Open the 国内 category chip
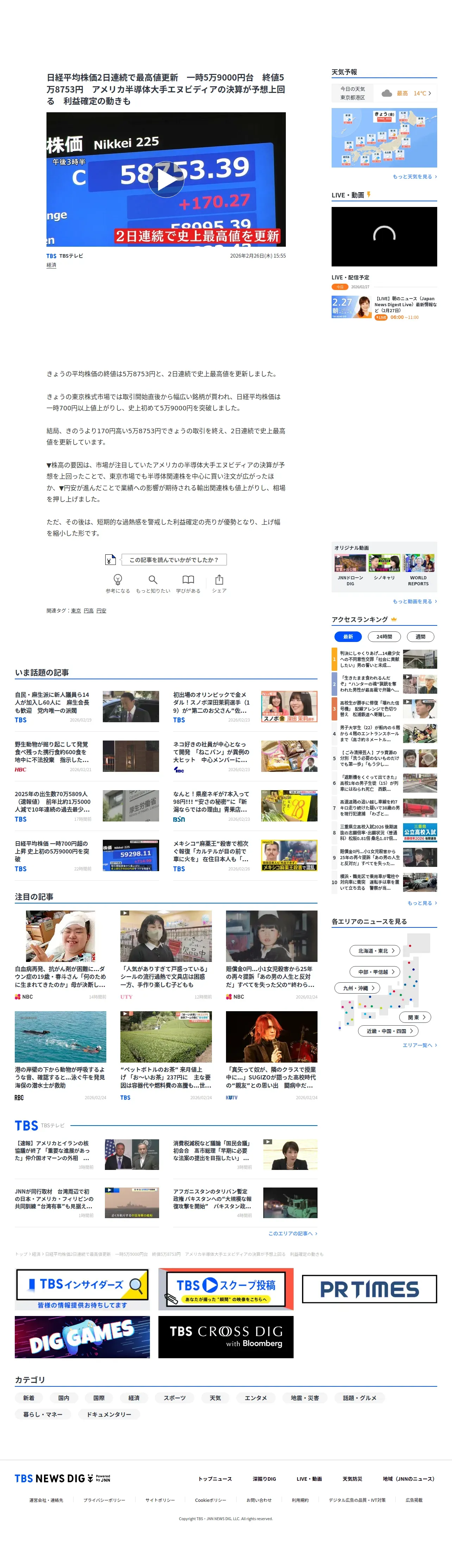This screenshot has width=452, height=1568. pos(64,1398)
